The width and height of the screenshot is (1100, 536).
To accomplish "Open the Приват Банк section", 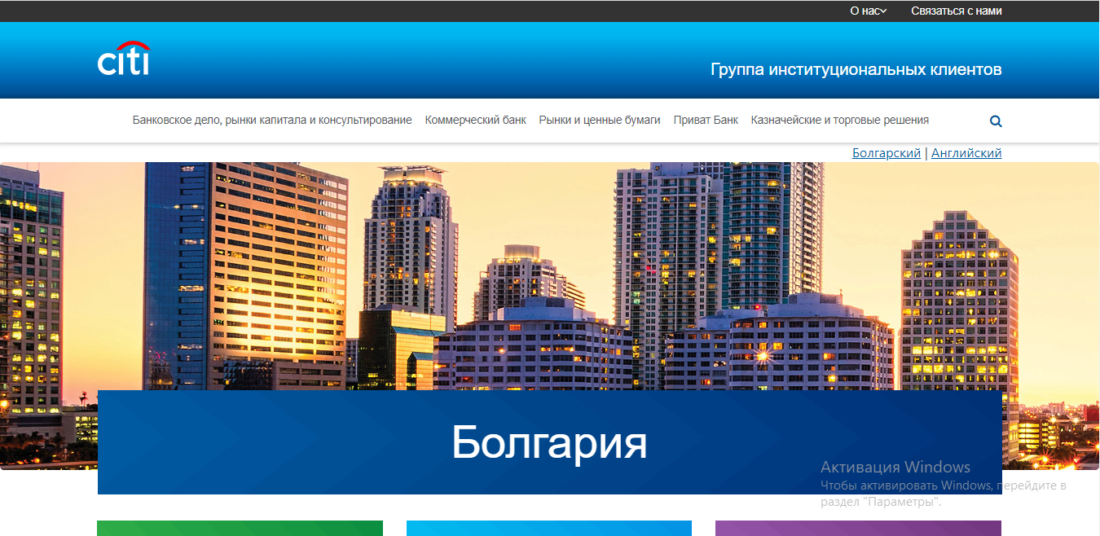I will (705, 120).
